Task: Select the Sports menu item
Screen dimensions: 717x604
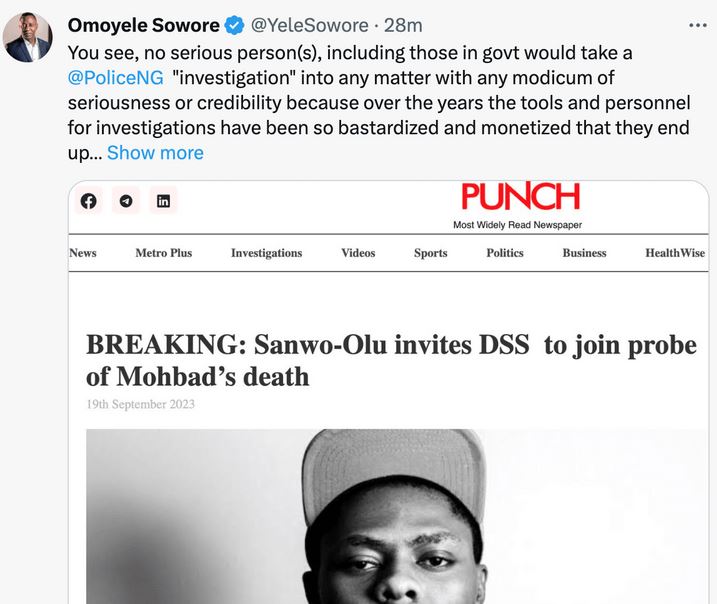Action: (x=430, y=253)
